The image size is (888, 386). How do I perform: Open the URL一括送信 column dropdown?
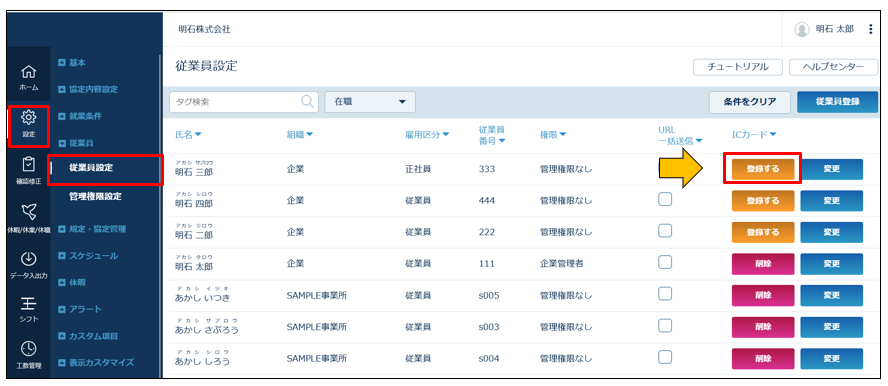point(680,135)
